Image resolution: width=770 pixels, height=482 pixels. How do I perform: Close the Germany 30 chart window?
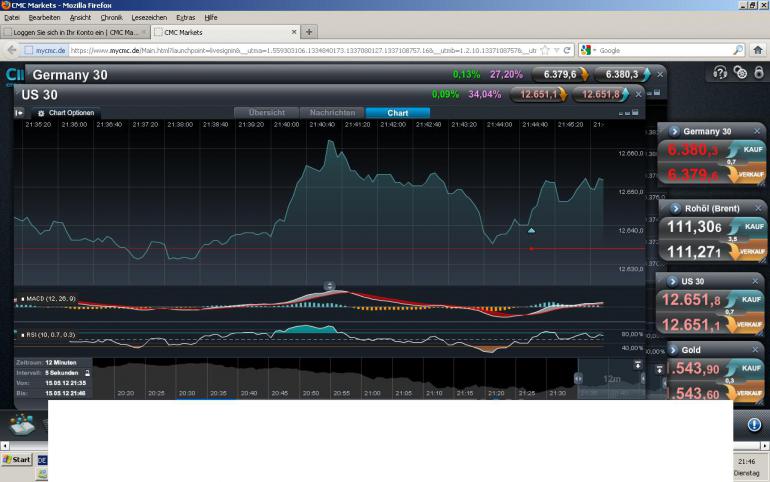tap(660, 75)
